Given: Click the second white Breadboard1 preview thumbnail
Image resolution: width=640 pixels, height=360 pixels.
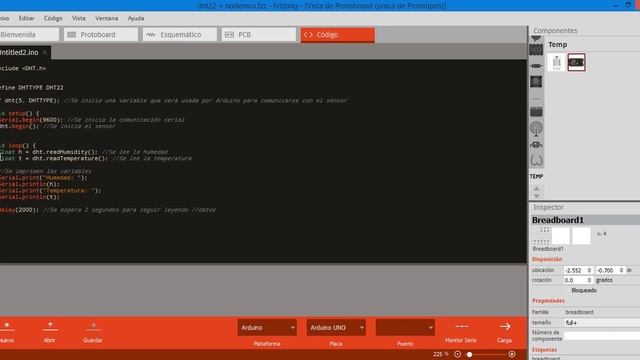Looking at the screenshot, I should point(581,236).
